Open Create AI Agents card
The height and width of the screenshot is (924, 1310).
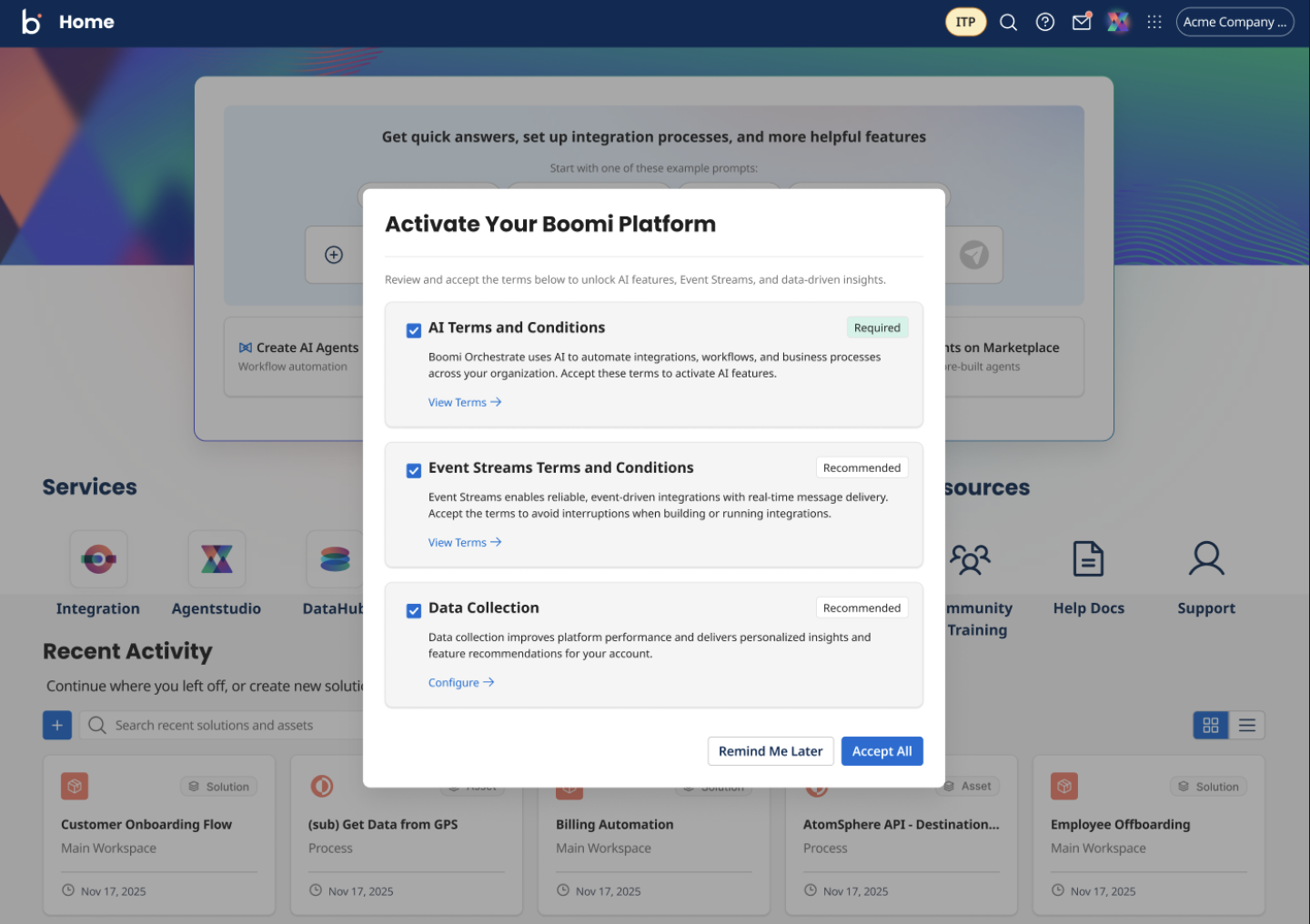pos(293,357)
